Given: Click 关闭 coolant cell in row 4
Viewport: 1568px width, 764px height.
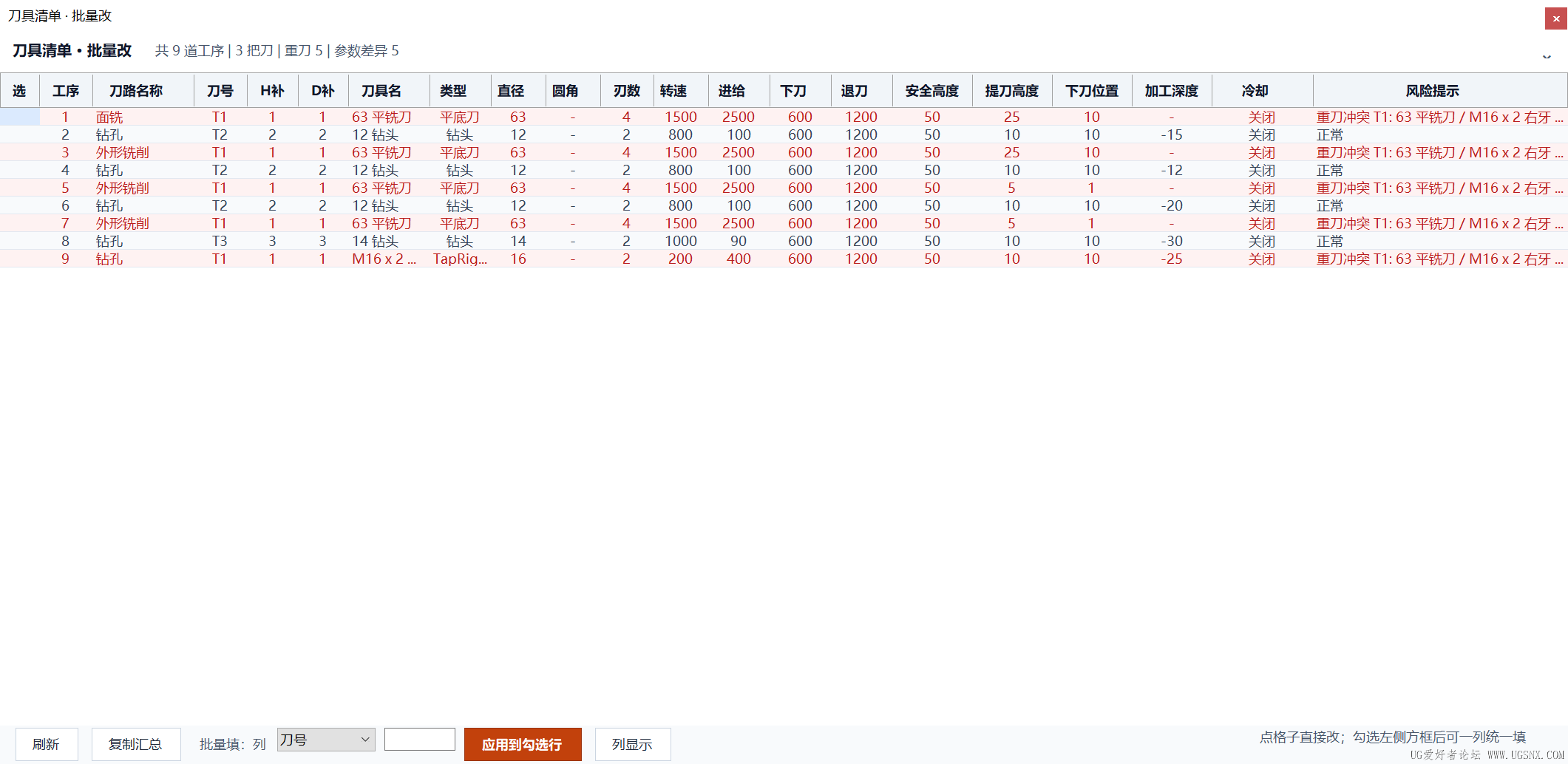Looking at the screenshot, I should (1262, 170).
